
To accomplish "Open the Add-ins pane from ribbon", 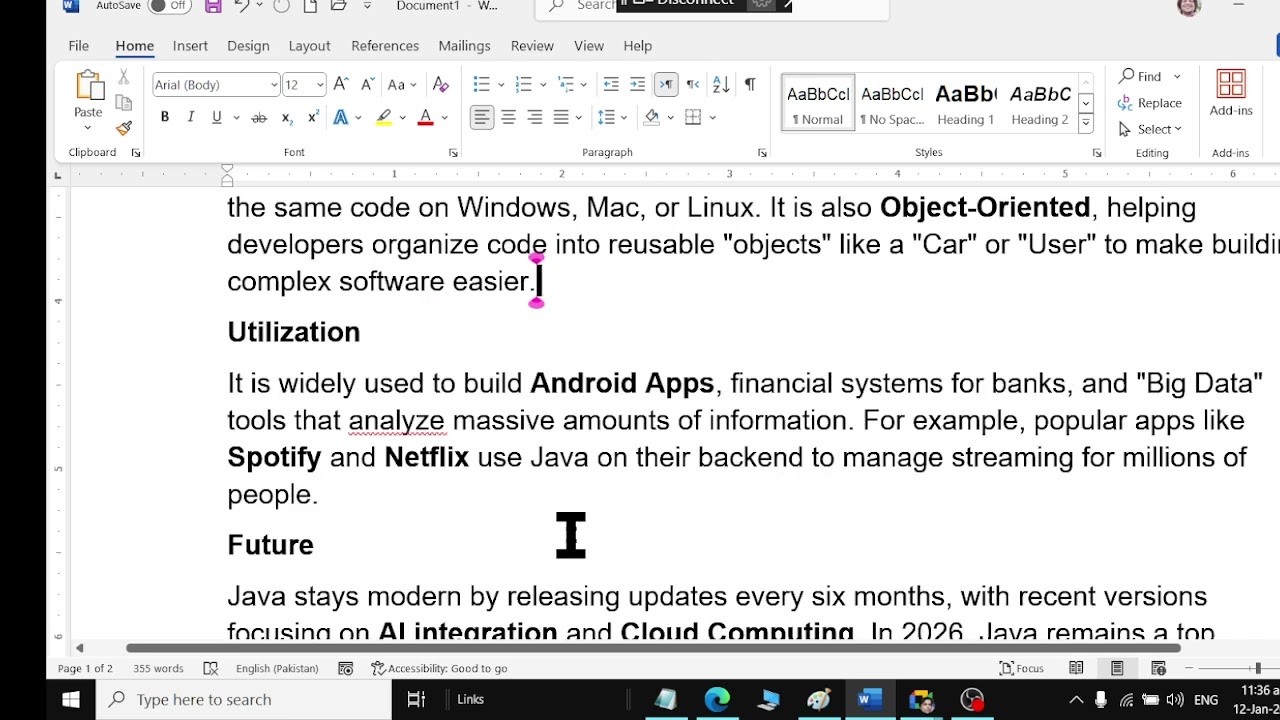I will coord(1231,93).
